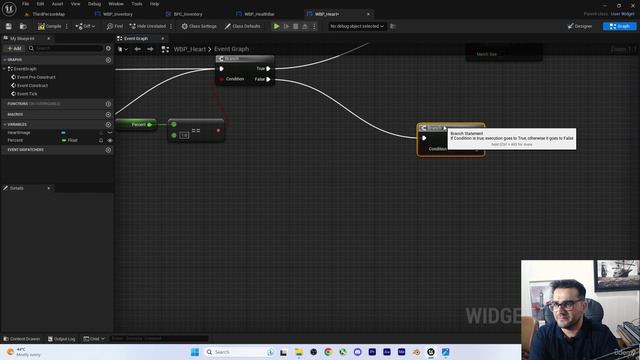Open Chrome from the taskbar
The image size is (640, 360).
(328, 352)
